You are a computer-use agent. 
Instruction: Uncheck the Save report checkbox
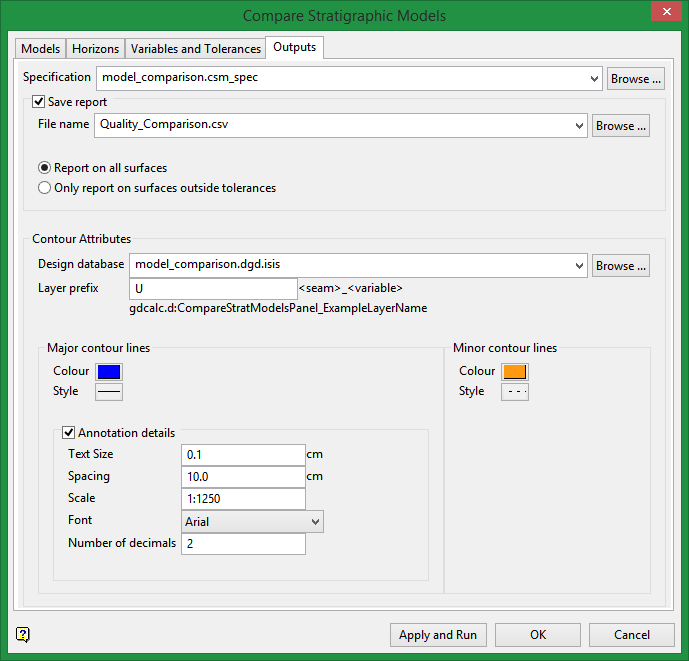[39, 102]
